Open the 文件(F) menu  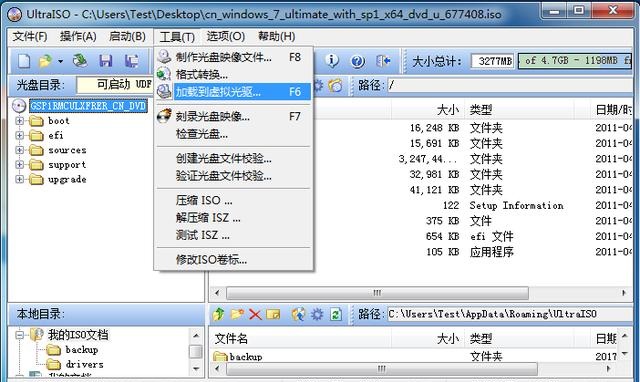pos(30,36)
